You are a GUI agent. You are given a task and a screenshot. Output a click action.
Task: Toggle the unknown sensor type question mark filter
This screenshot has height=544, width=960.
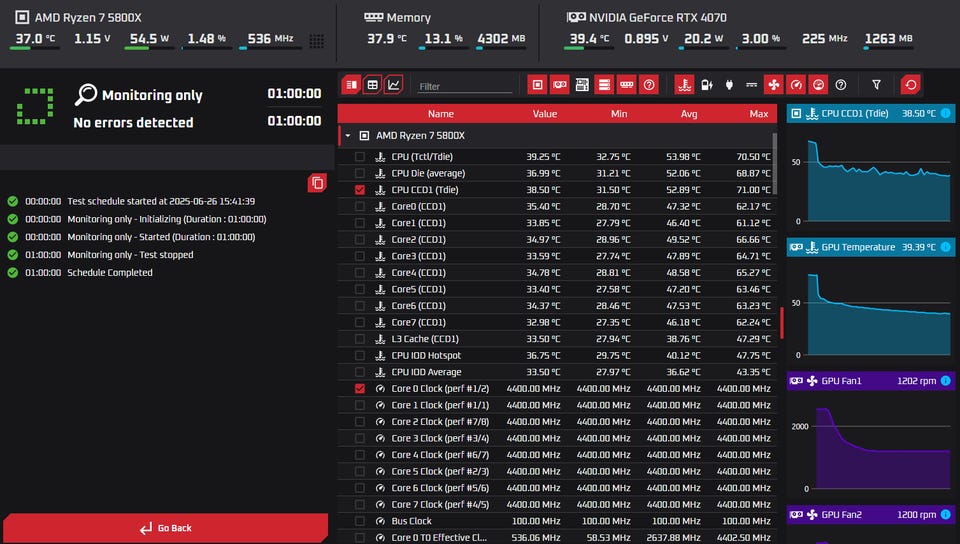click(x=841, y=85)
